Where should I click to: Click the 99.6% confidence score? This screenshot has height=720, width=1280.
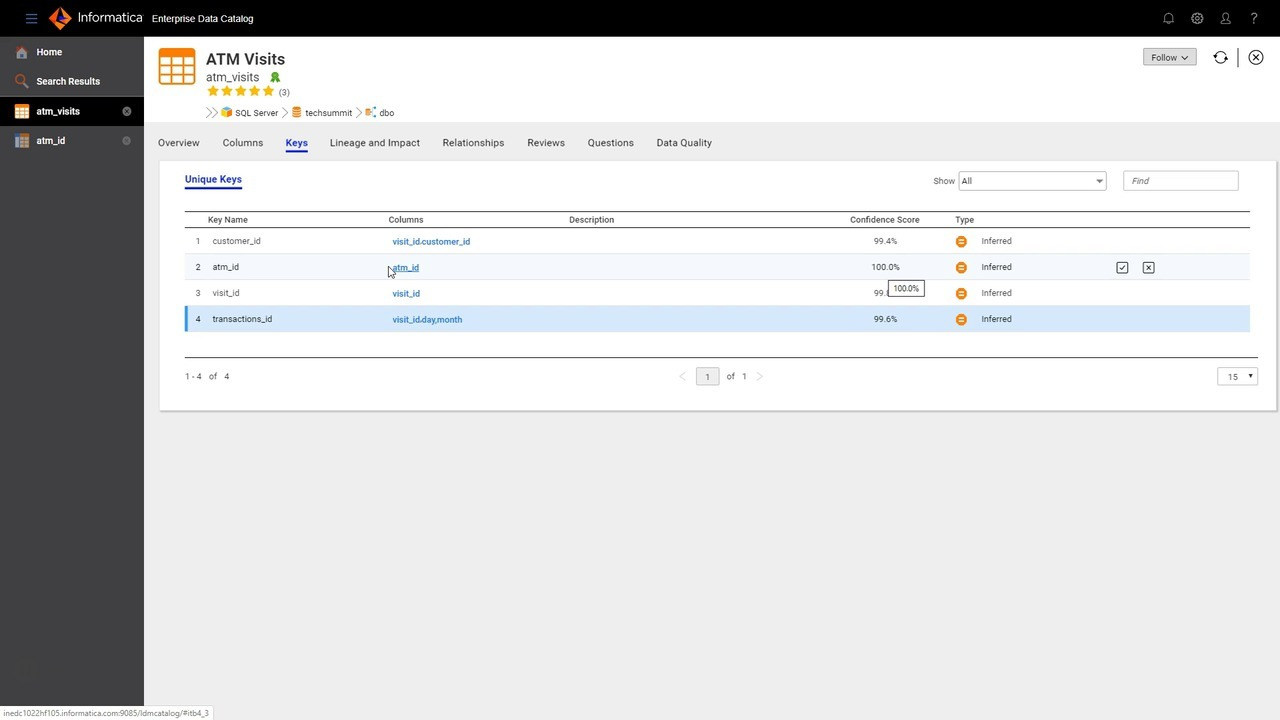point(885,319)
